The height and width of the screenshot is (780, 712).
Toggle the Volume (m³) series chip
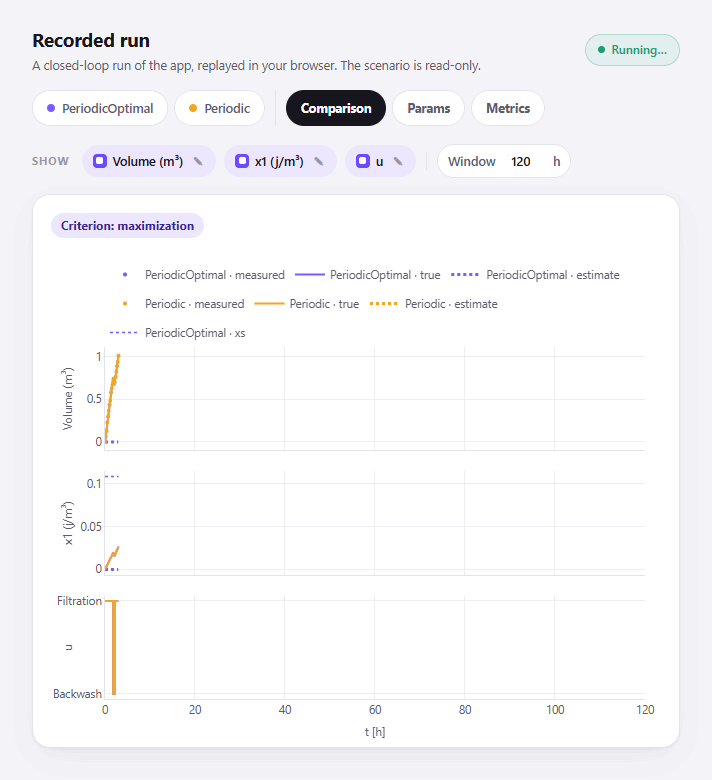148,161
